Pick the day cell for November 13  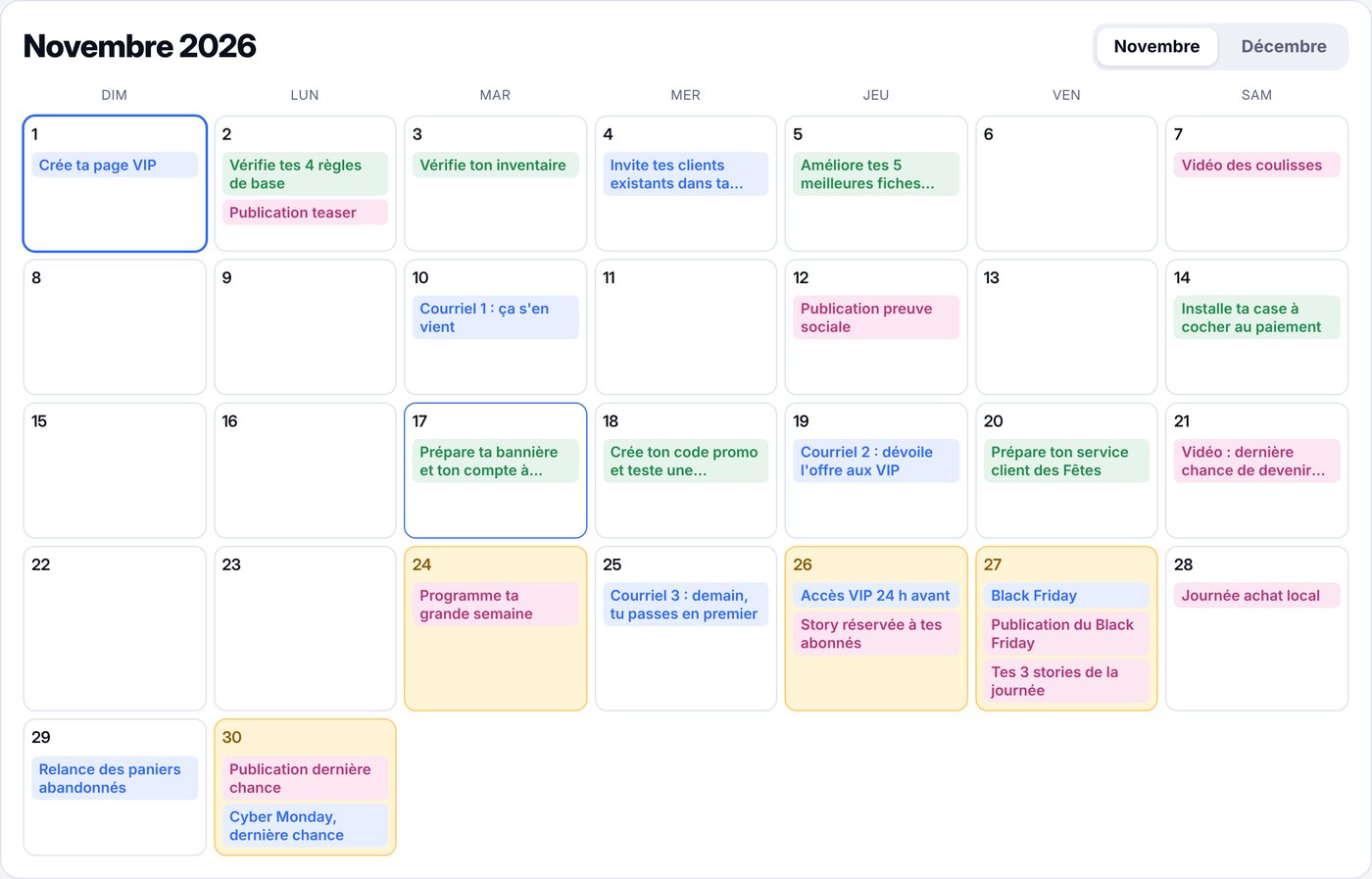click(1066, 327)
